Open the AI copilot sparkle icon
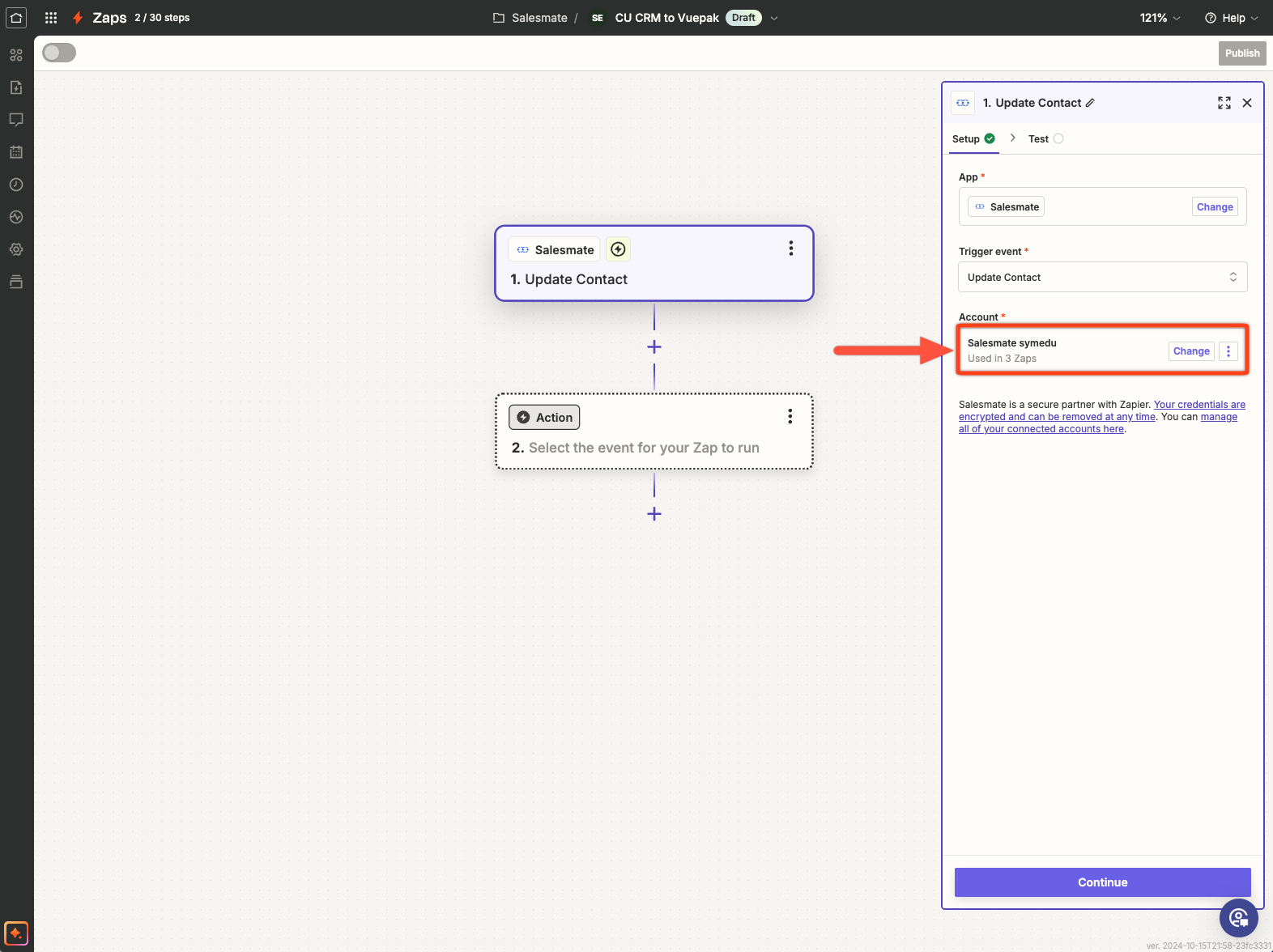This screenshot has height=952, width=1273. click(16, 933)
